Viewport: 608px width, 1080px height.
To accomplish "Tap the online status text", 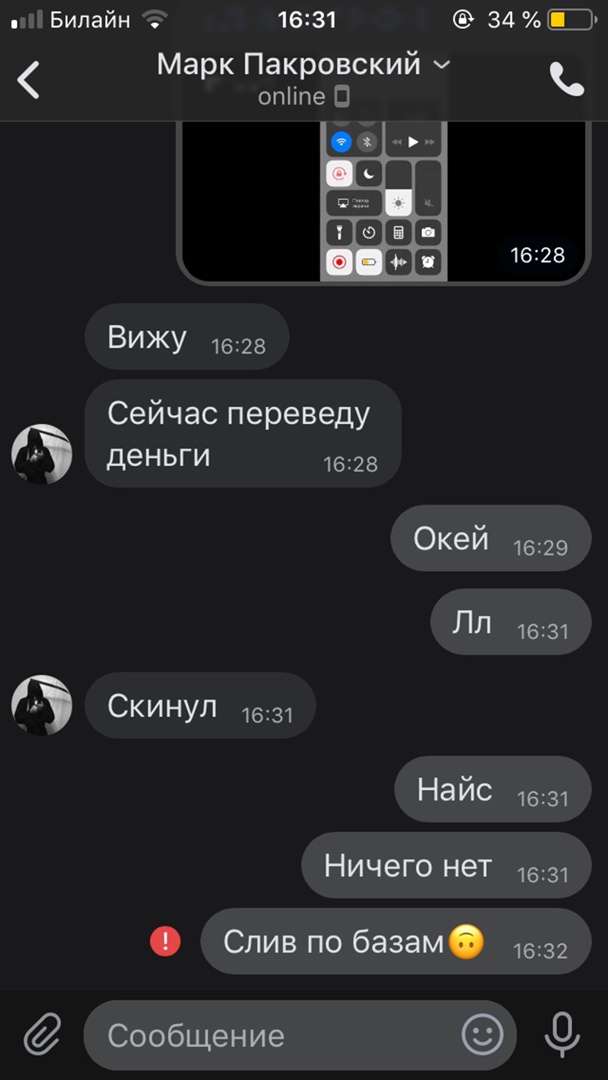I will tap(291, 96).
